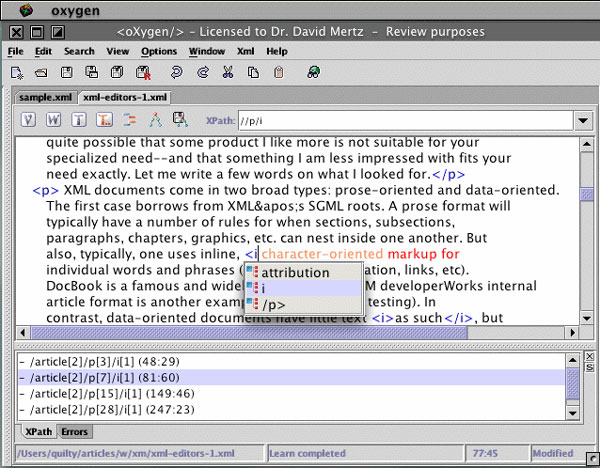Open the XPath history dropdown arrow
The image size is (600, 468).
click(583, 121)
